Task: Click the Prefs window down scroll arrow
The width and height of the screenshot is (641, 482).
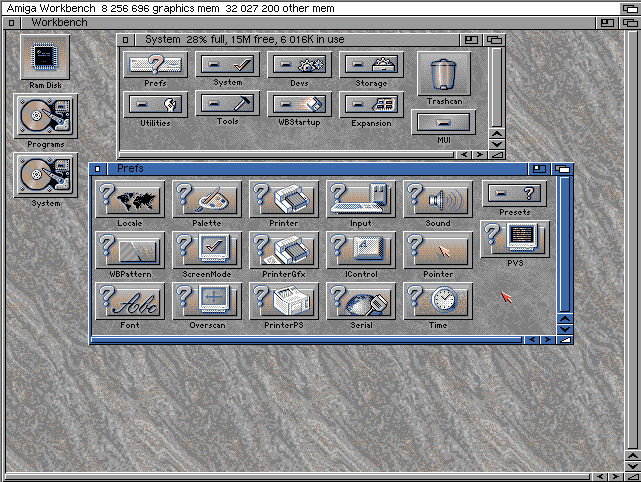Action: point(565,329)
